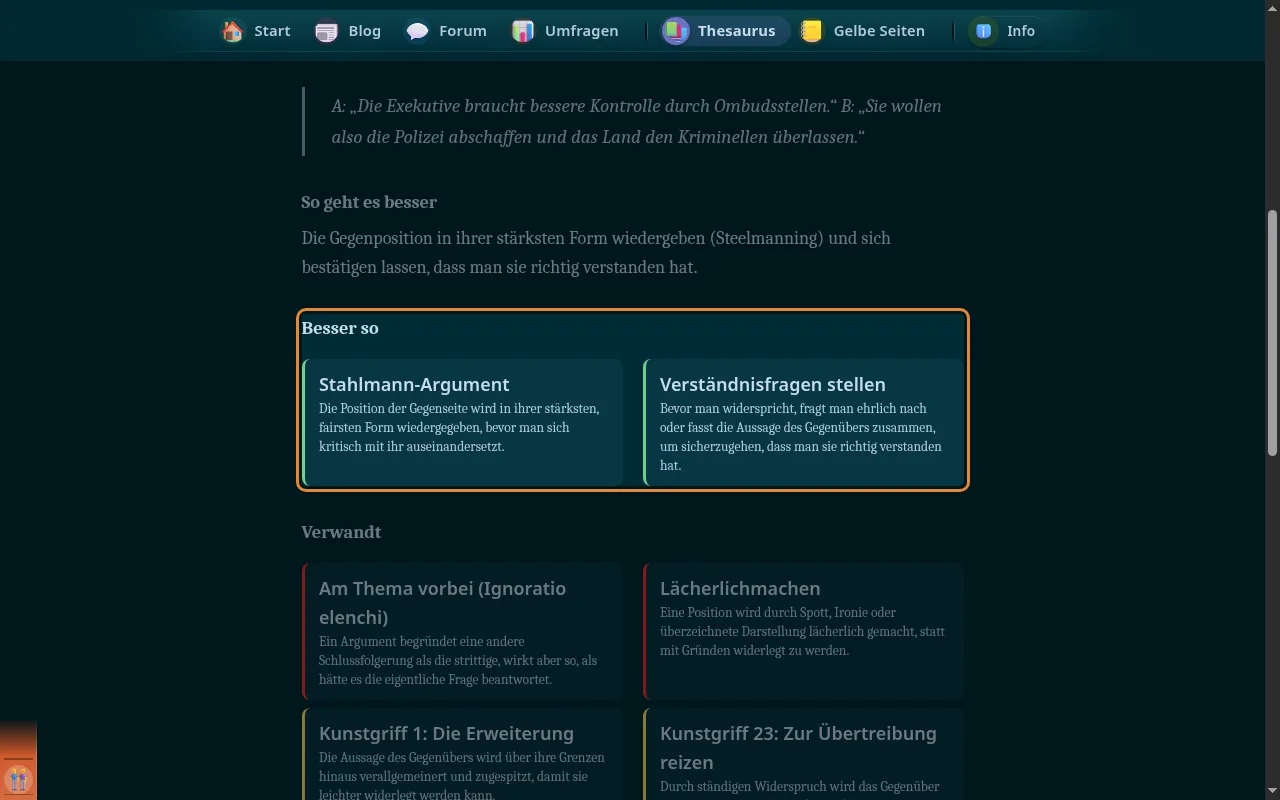Go to the Forum section
This screenshot has width=1280, height=800.
[x=446, y=31]
